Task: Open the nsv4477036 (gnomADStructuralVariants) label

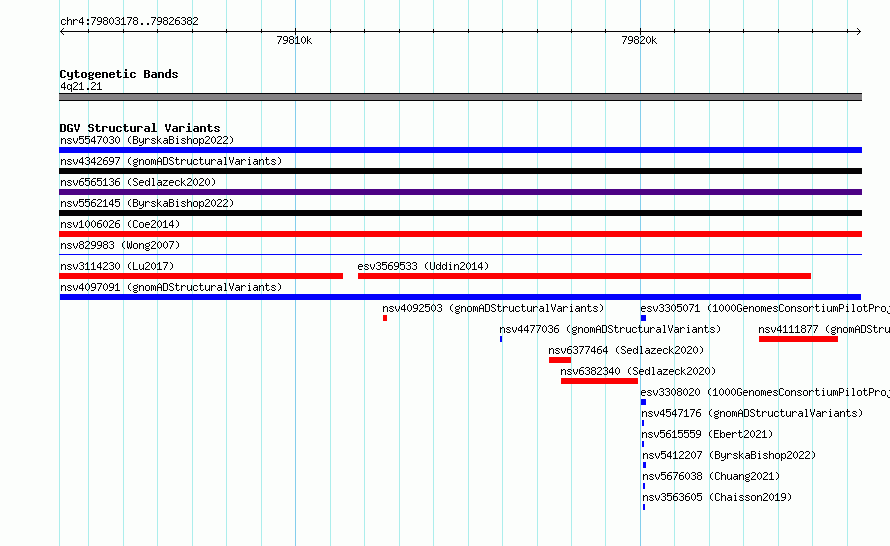Action: tap(610, 329)
